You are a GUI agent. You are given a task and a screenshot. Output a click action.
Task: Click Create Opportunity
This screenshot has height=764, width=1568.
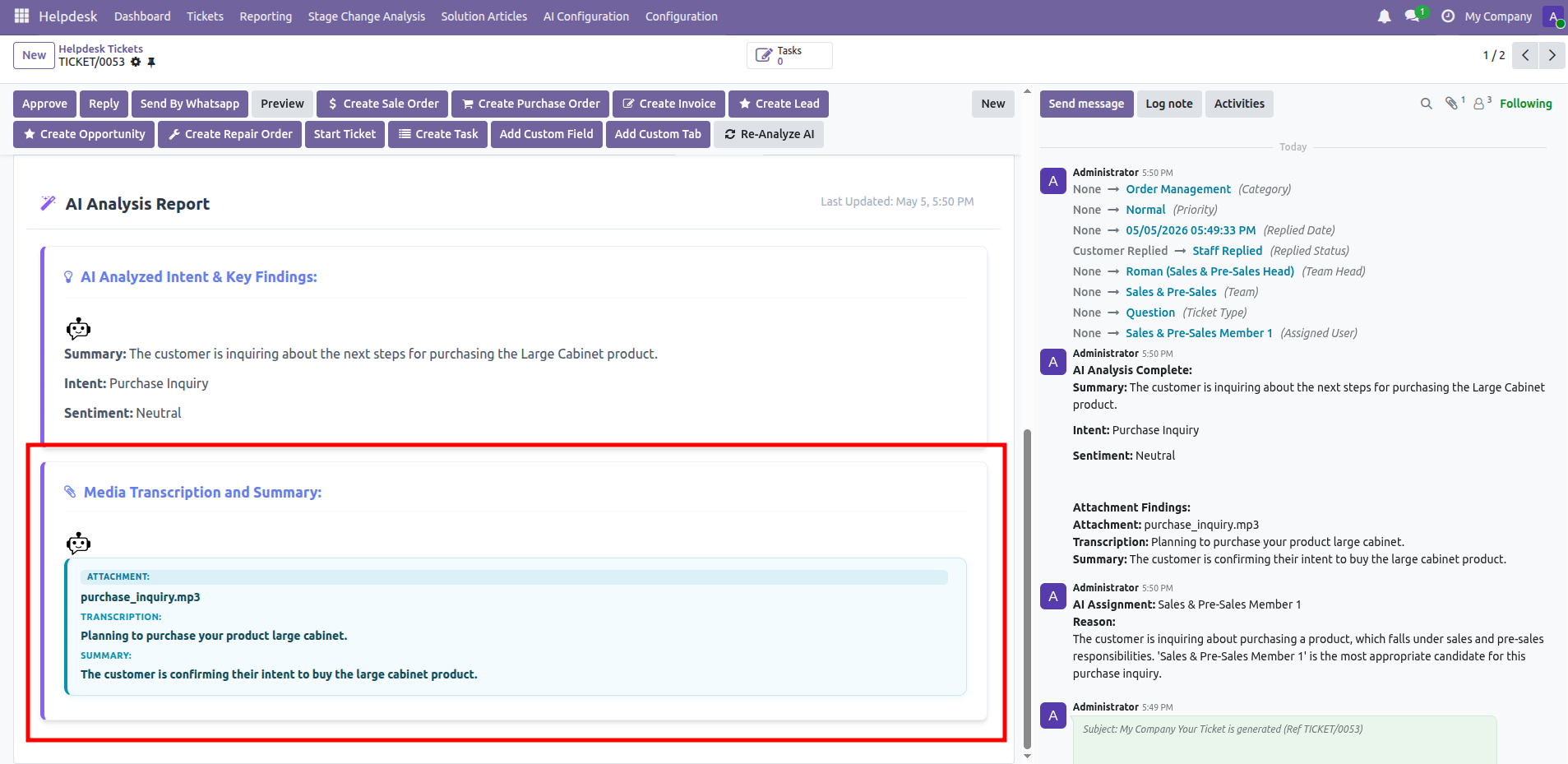click(x=84, y=134)
